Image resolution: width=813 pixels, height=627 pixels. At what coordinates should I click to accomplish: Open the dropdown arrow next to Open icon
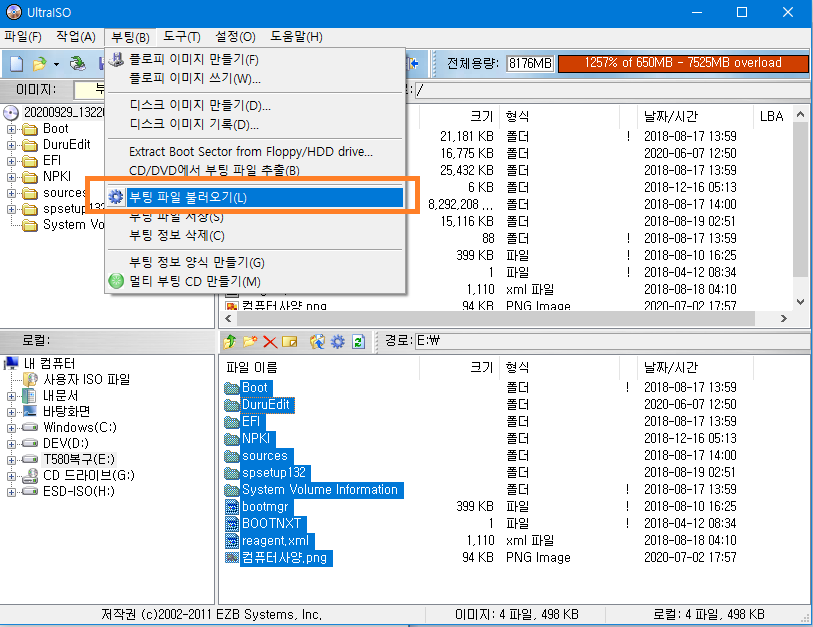56,64
